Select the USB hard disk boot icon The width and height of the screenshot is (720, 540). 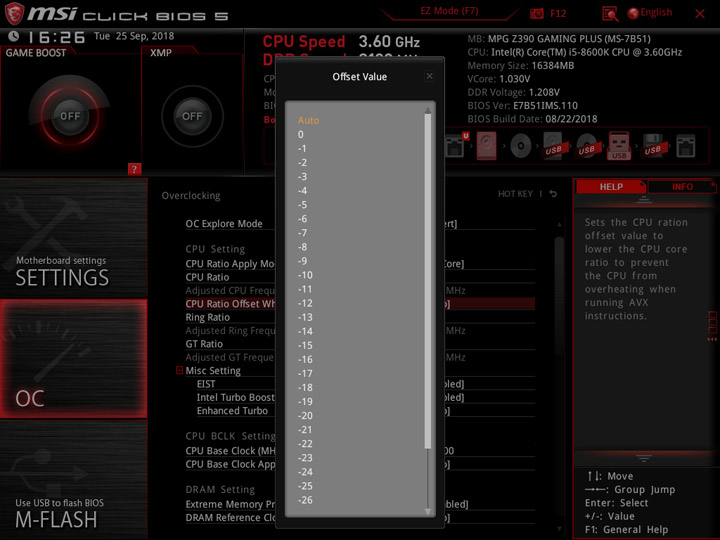pyautogui.click(x=553, y=146)
